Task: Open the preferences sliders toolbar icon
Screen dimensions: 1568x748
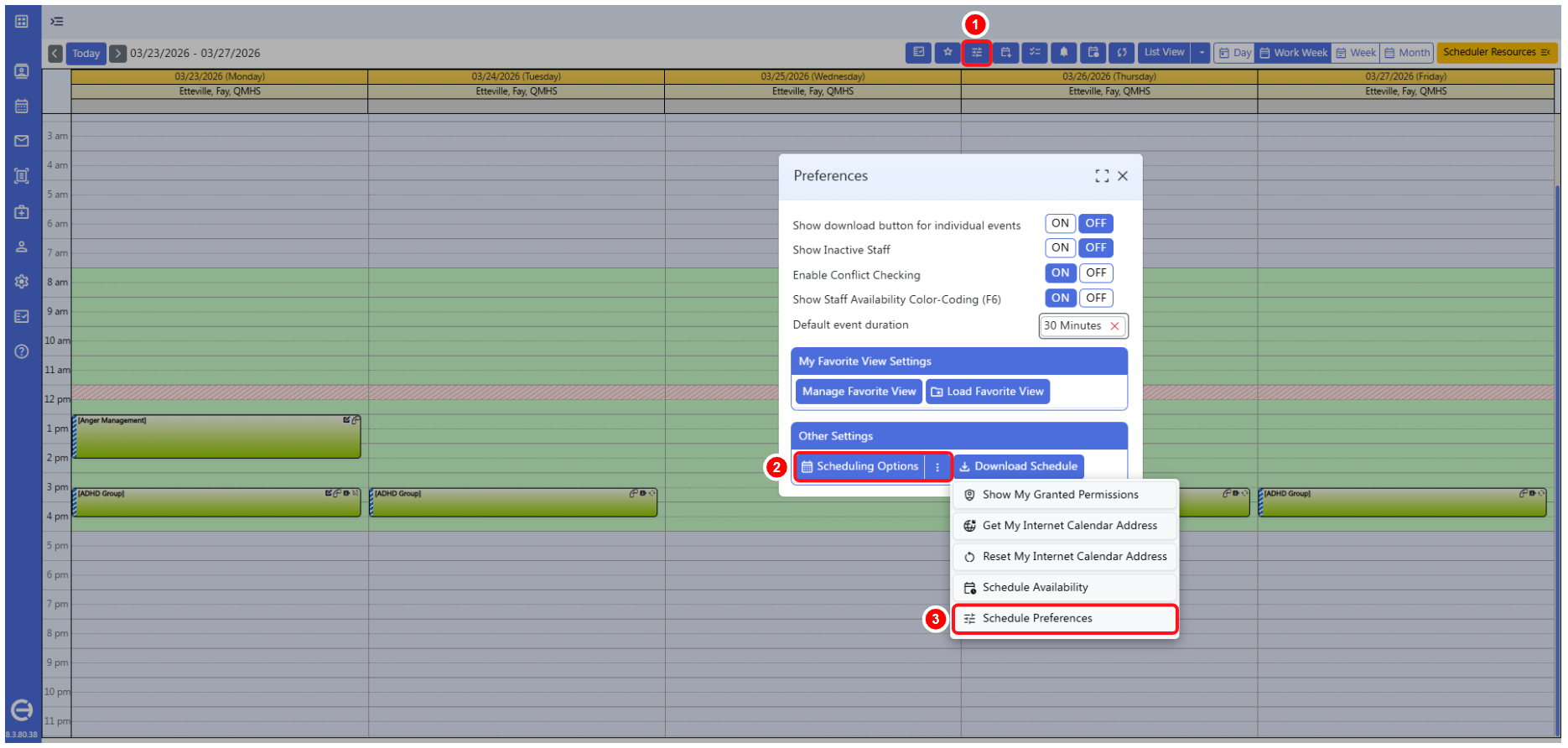Action: click(x=977, y=53)
